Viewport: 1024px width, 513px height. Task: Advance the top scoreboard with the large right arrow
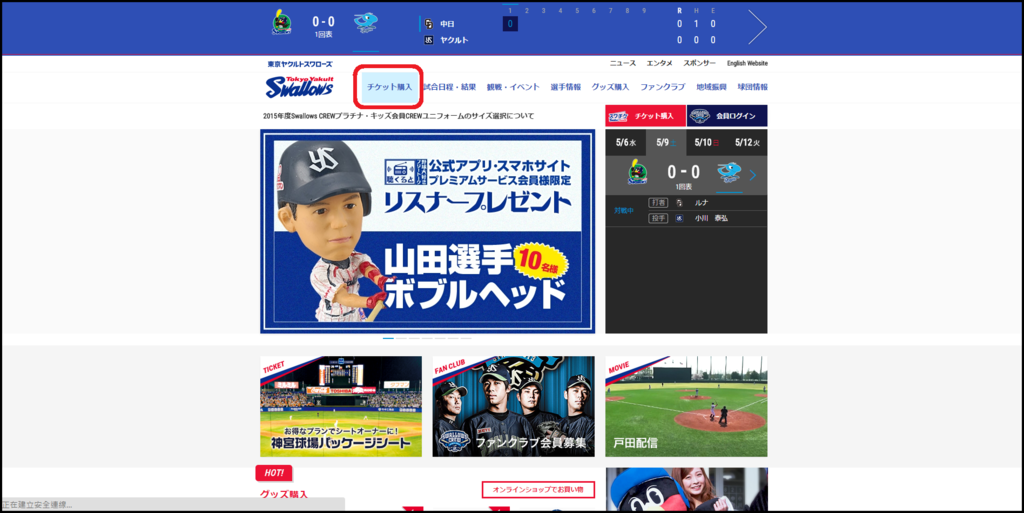click(758, 27)
